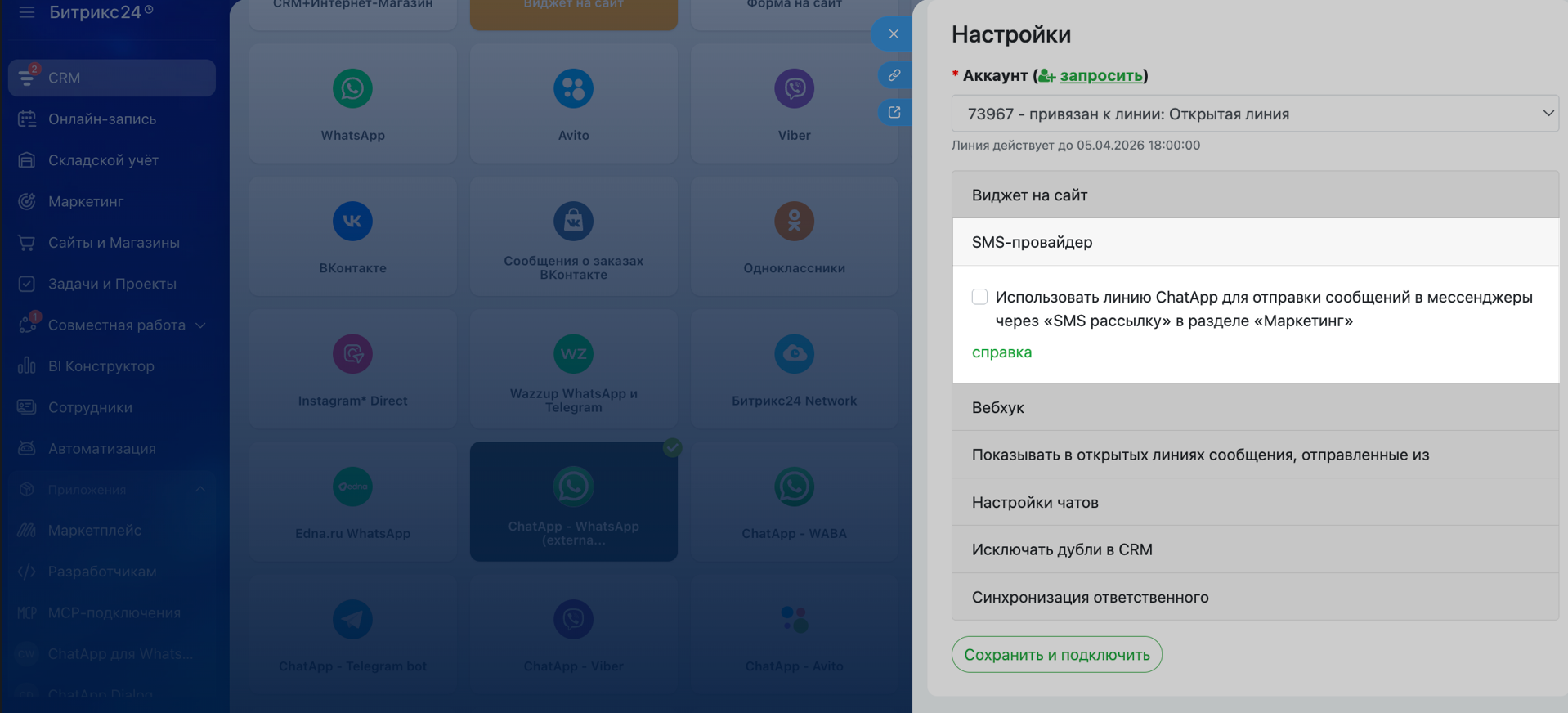The height and width of the screenshot is (713, 1568).
Task: Open panel in new window icon
Action: click(x=894, y=112)
